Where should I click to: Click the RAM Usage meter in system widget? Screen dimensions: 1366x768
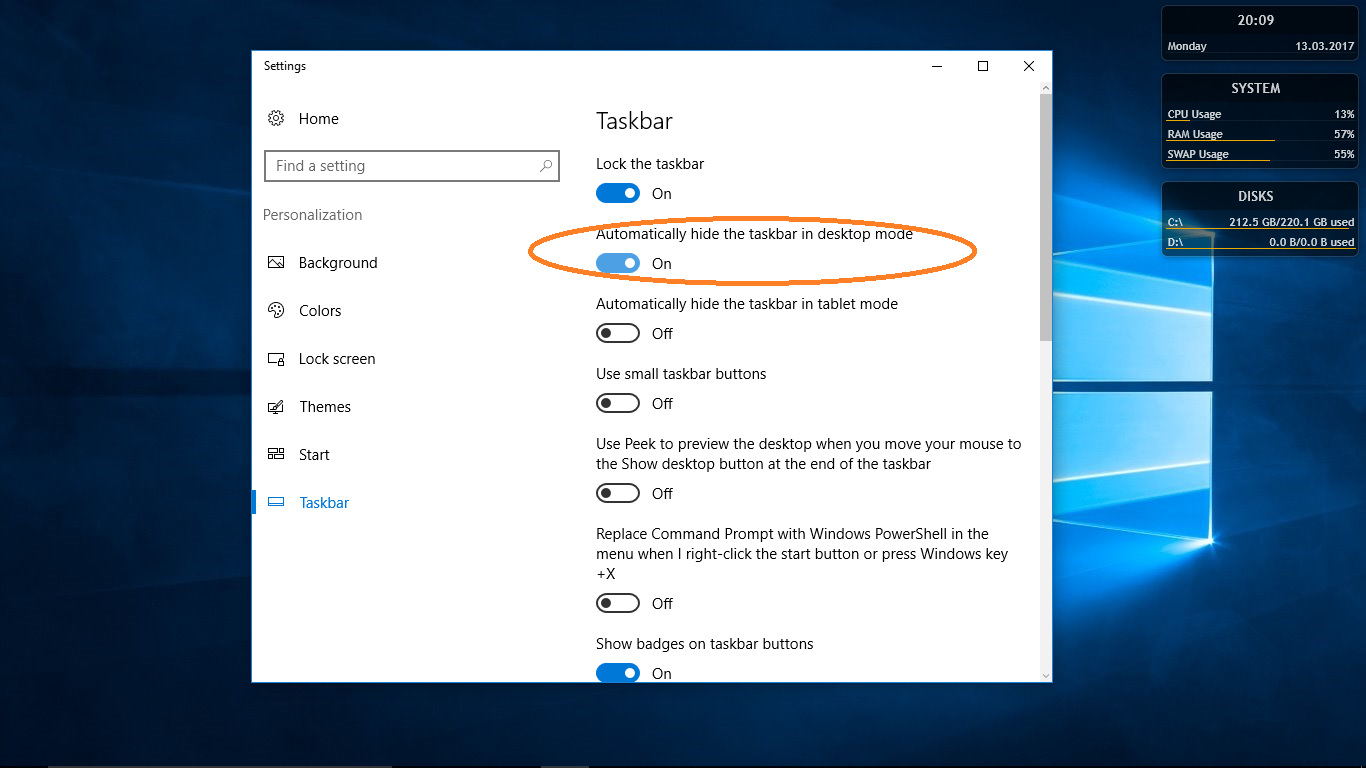[1259, 133]
